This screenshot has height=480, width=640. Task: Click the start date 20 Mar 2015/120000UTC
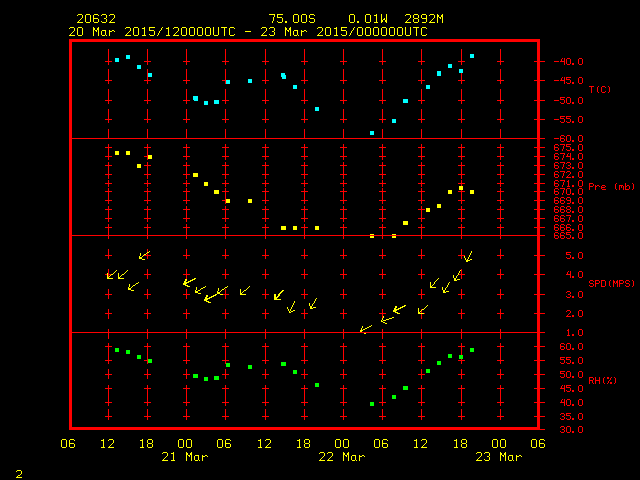(152, 32)
